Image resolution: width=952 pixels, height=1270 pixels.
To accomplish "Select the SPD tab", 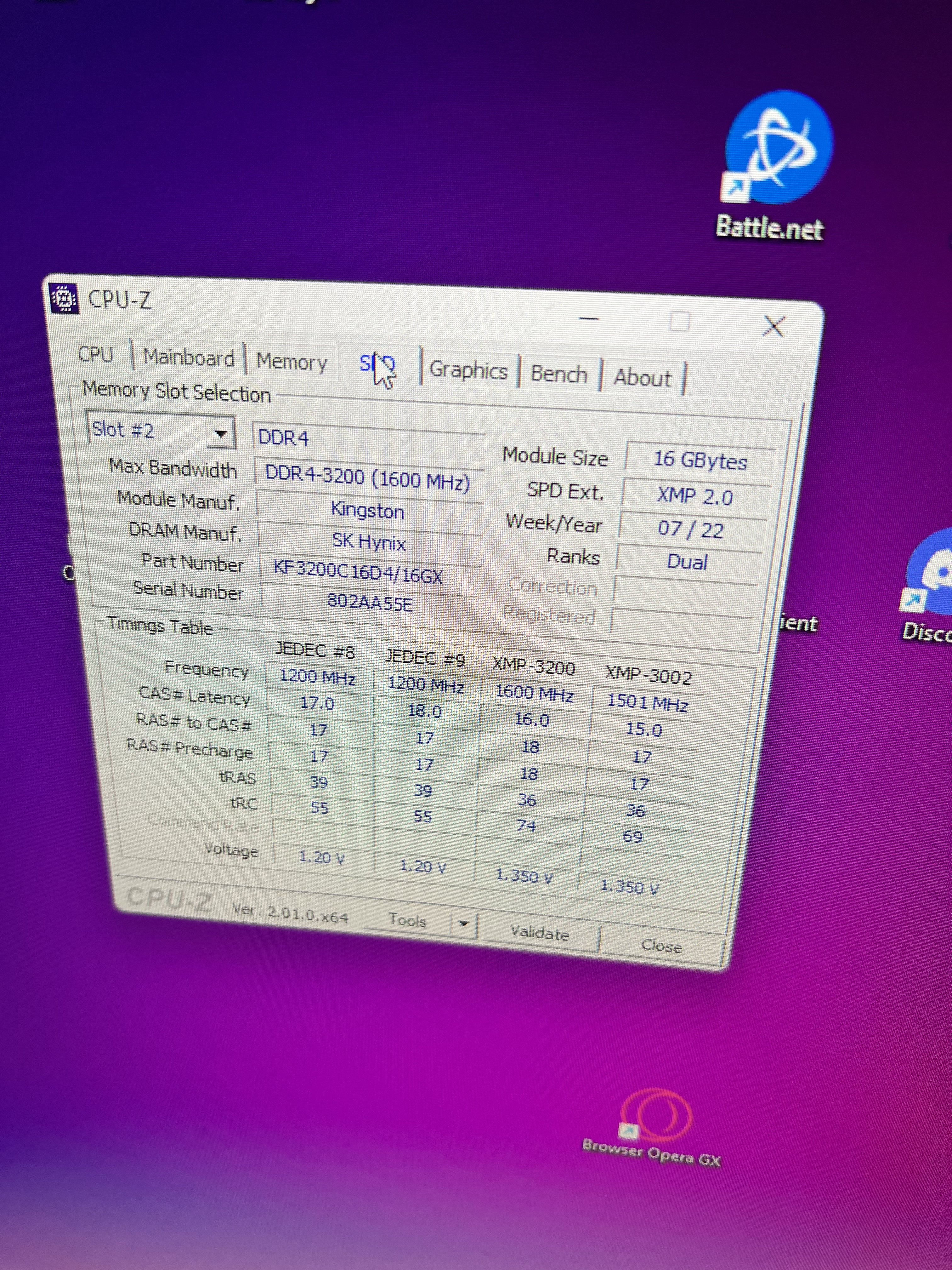I will coord(377,364).
